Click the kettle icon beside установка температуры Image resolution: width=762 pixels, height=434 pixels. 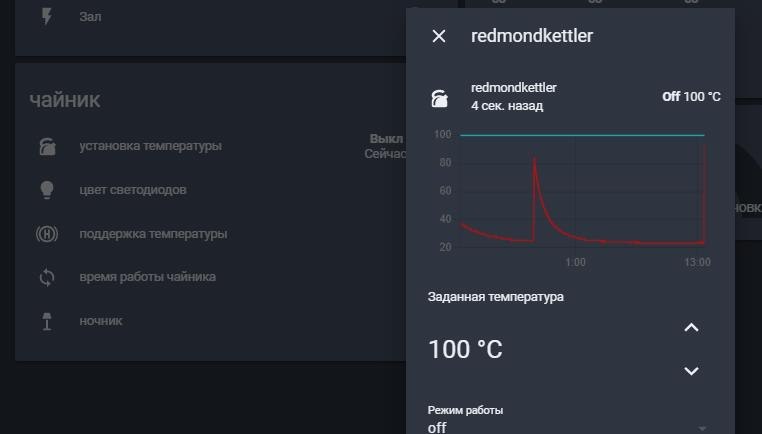click(47, 146)
